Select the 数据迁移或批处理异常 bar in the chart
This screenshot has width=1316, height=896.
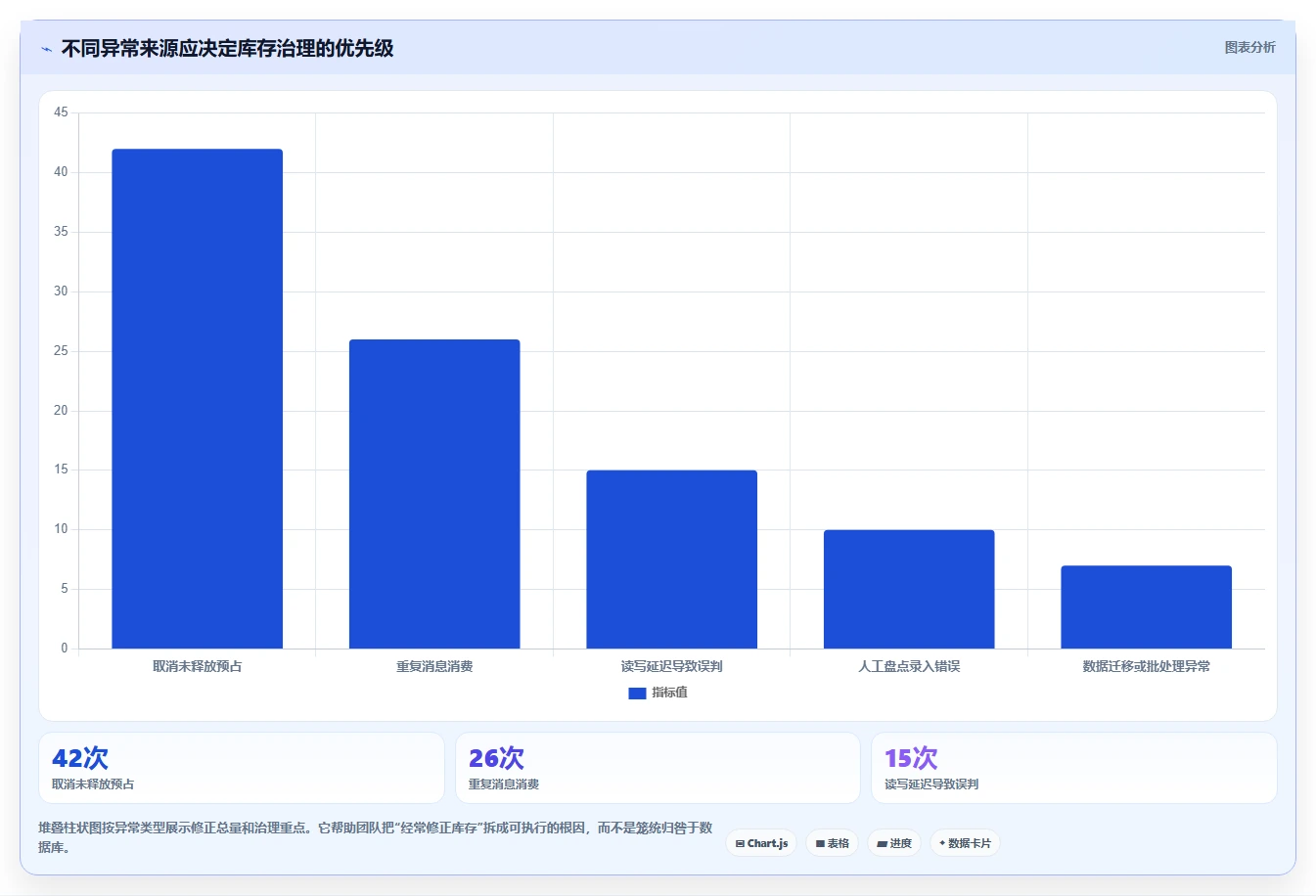coord(1146,606)
